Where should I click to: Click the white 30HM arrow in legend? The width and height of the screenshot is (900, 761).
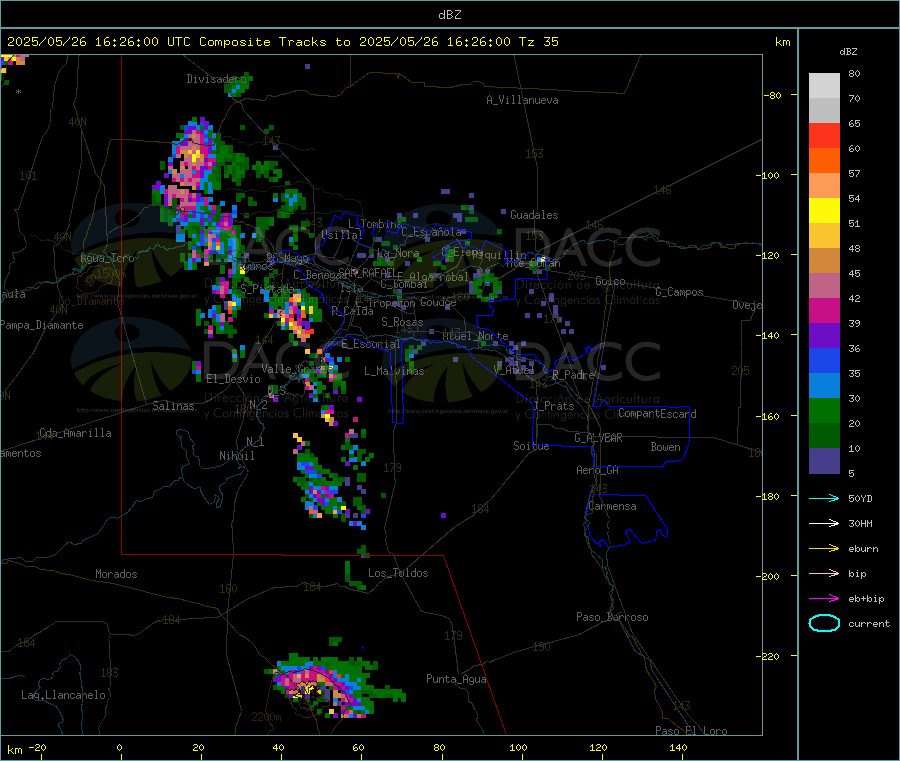824,523
